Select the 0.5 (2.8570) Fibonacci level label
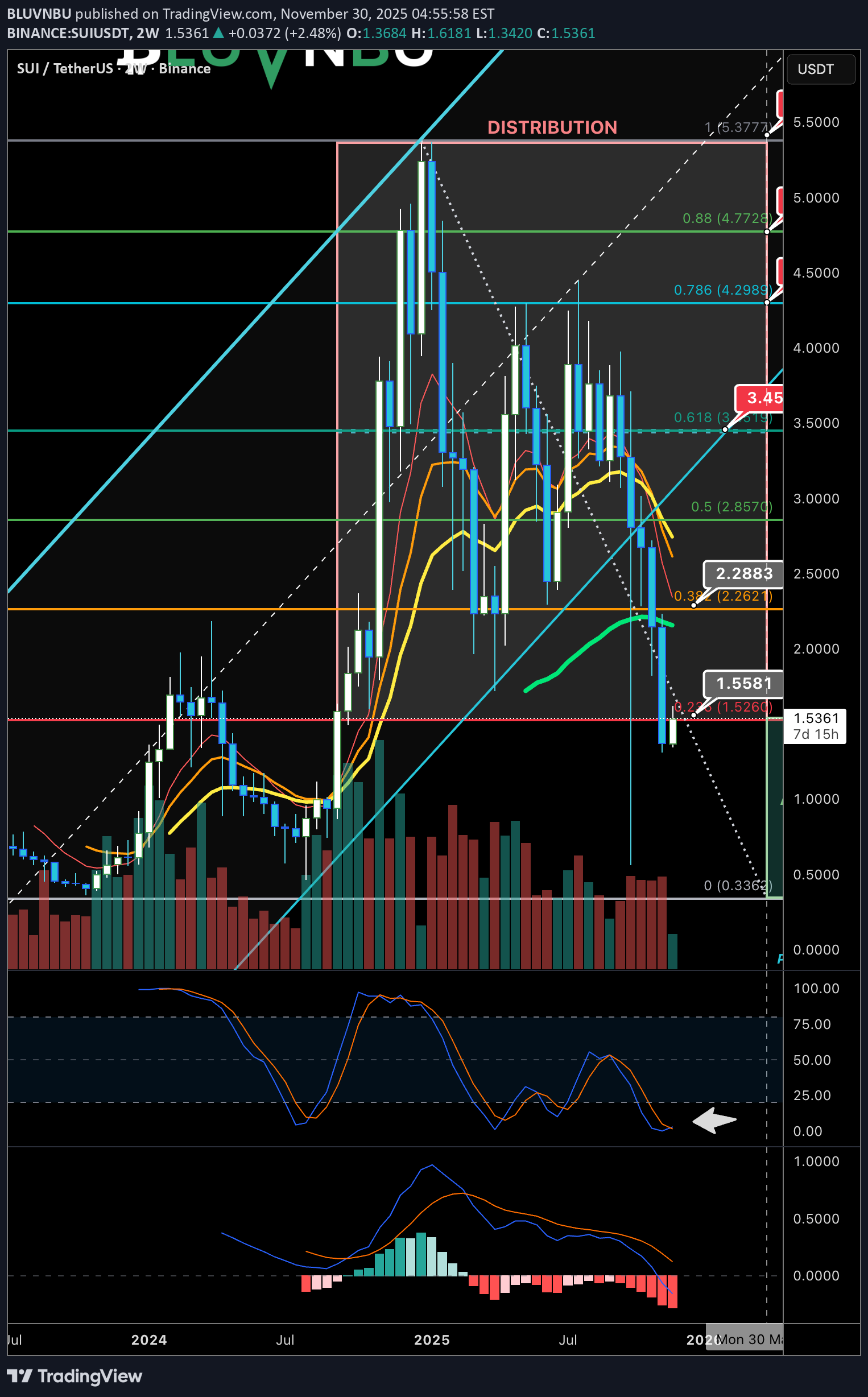This screenshot has width=868, height=1397. pos(731,507)
